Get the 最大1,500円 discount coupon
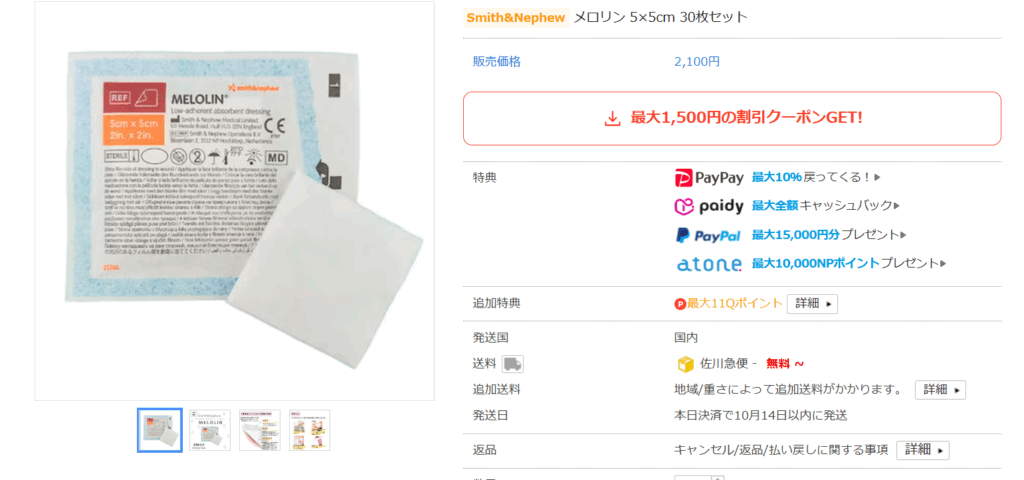The width and height of the screenshot is (1024, 480). (732, 118)
